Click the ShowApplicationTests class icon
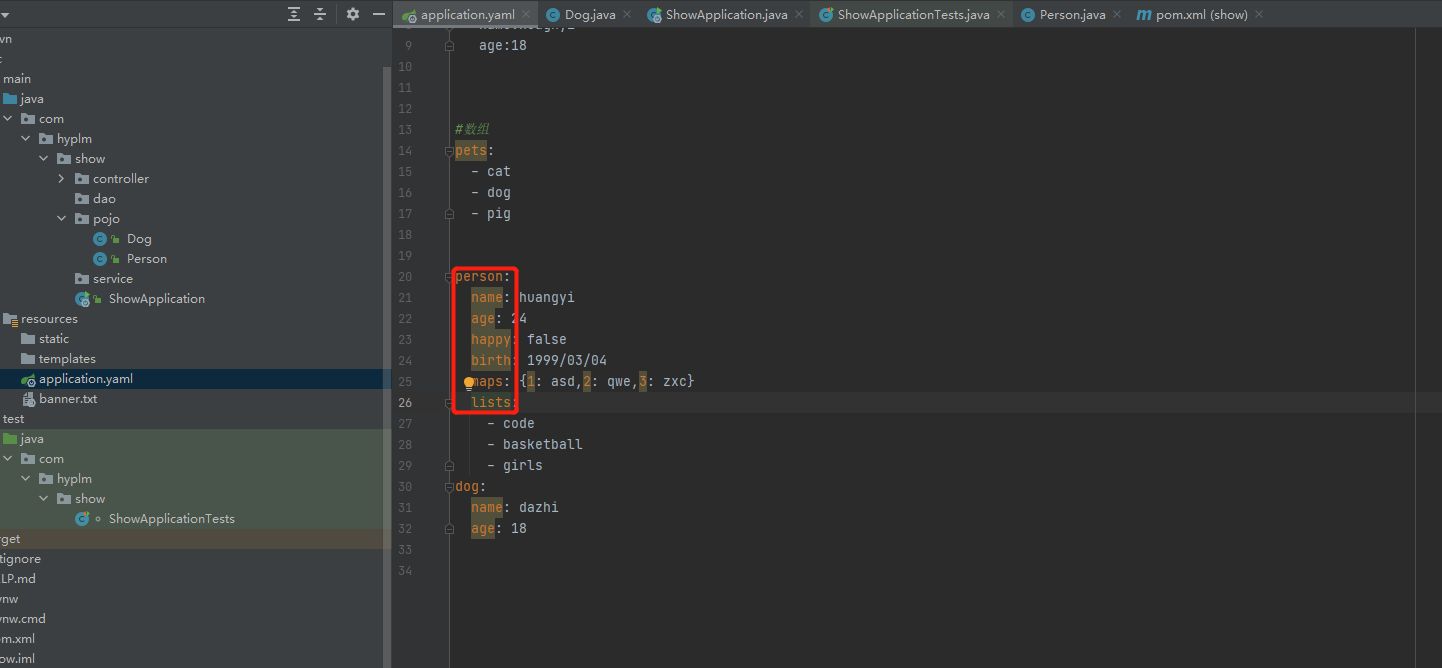Image resolution: width=1442 pixels, height=668 pixels. (x=84, y=518)
